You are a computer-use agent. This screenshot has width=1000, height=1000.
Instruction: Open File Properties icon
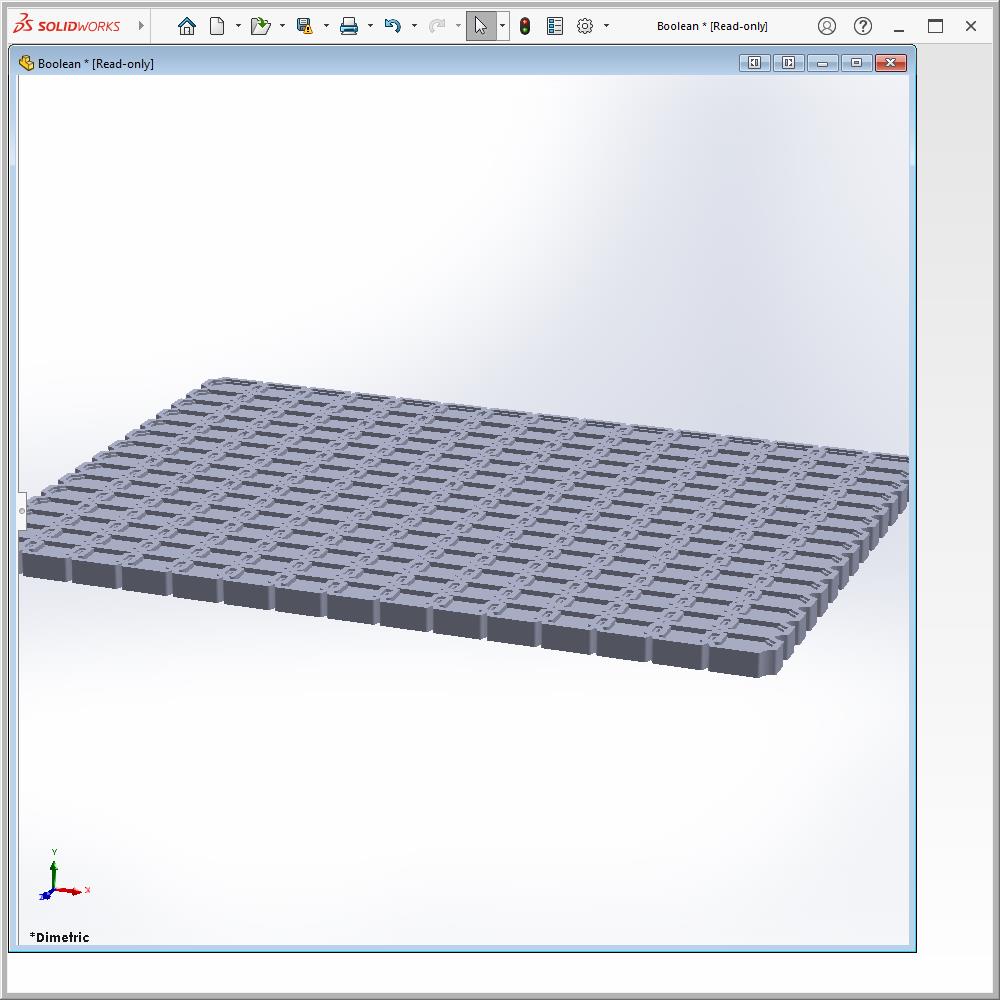click(x=555, y=26)
